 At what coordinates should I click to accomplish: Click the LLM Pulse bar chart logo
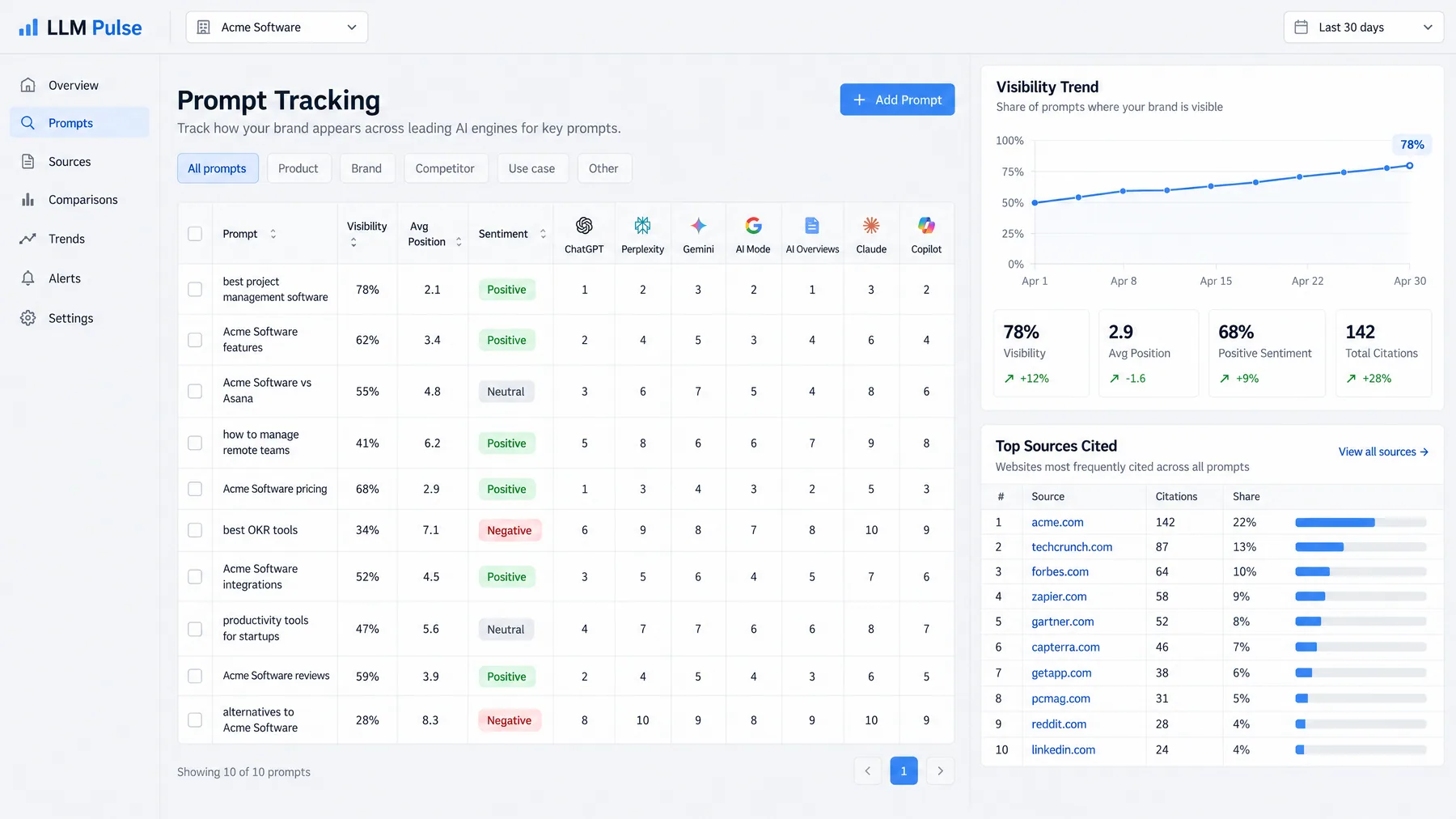coord(28,28)
